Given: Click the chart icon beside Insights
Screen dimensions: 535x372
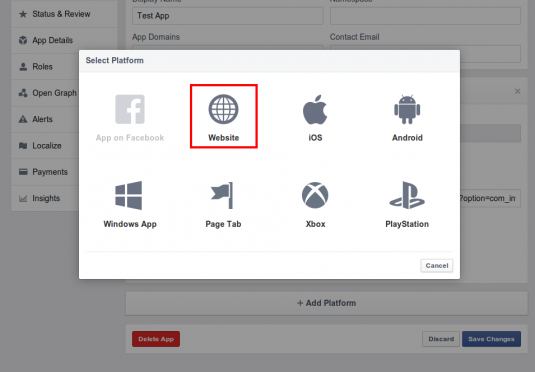Looking at the screenshot, I should click(23, 198).
